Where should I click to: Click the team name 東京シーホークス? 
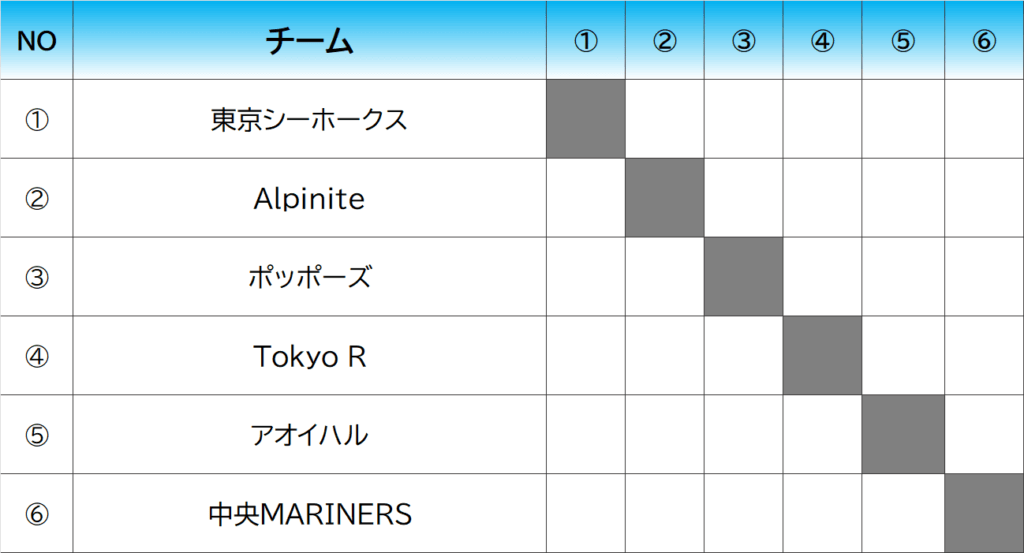(x=309, y=120)
